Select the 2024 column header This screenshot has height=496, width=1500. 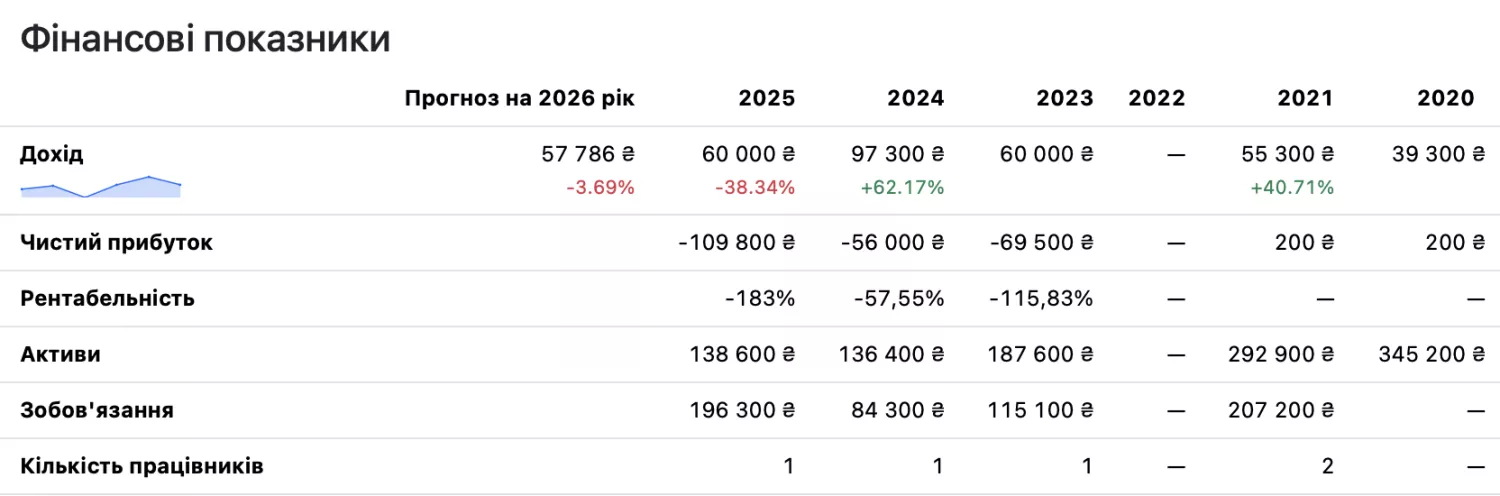point(916,98)
